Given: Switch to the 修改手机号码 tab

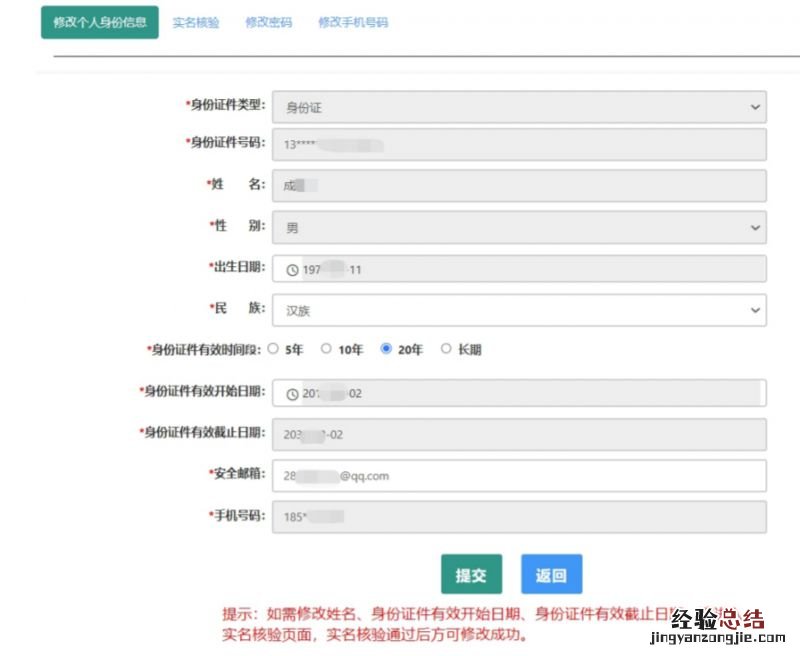Looking at the screenshot, I should click(x=353, y=22).
